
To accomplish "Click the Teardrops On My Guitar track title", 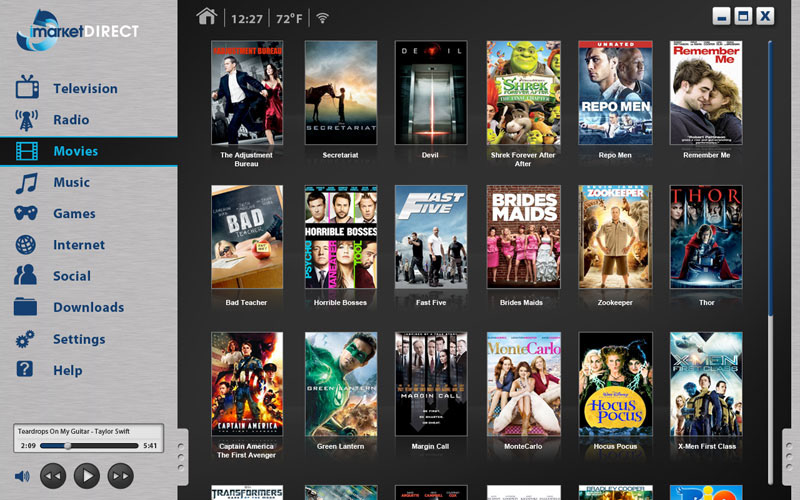I will (74, 432).
